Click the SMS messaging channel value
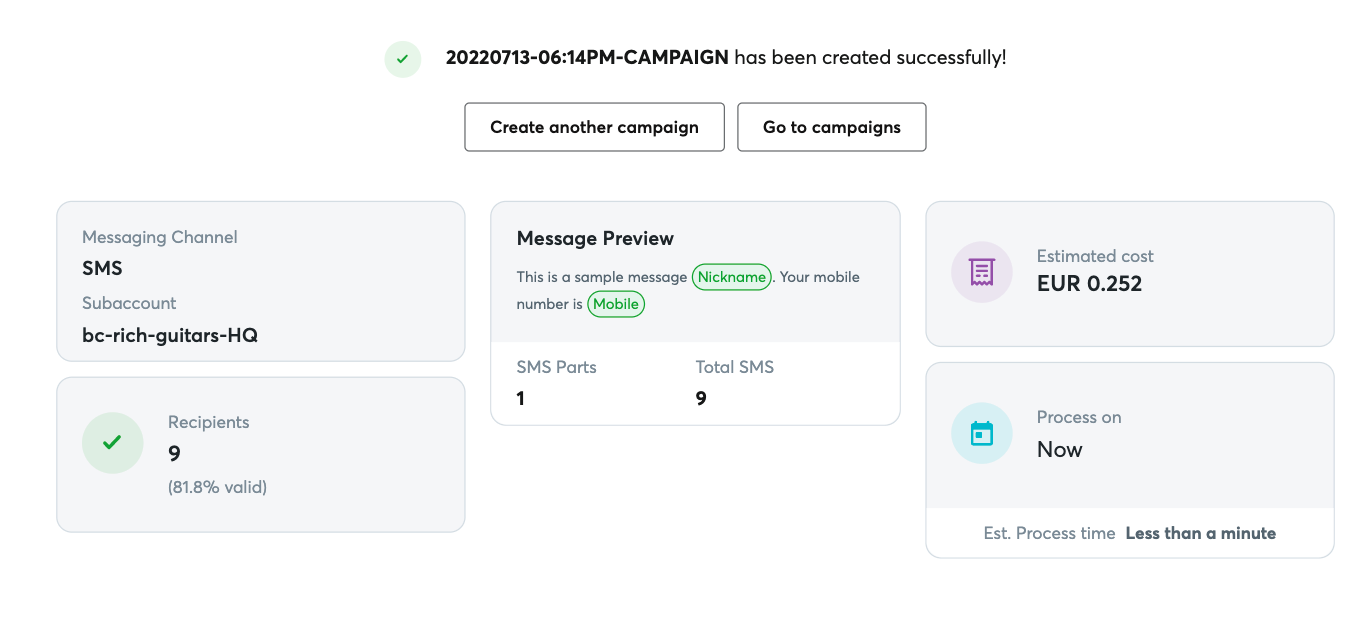1362x622 pixels. (x=102, y=268)
